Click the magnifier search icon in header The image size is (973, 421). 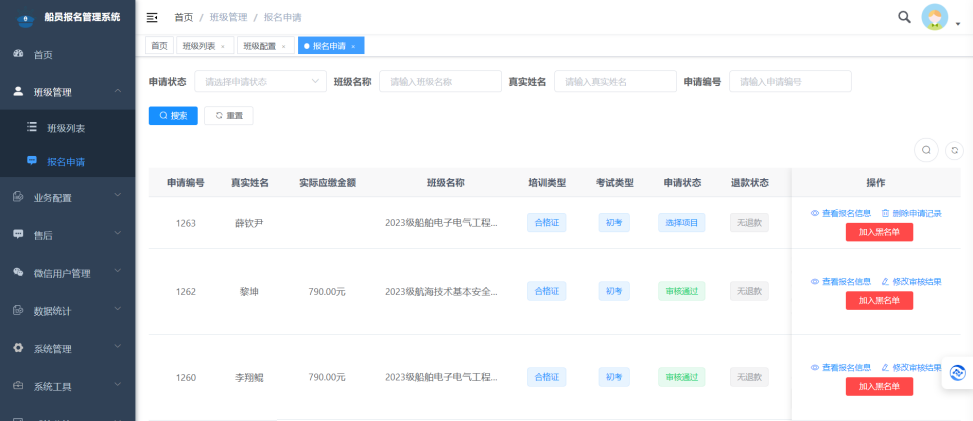pos(904,17)
